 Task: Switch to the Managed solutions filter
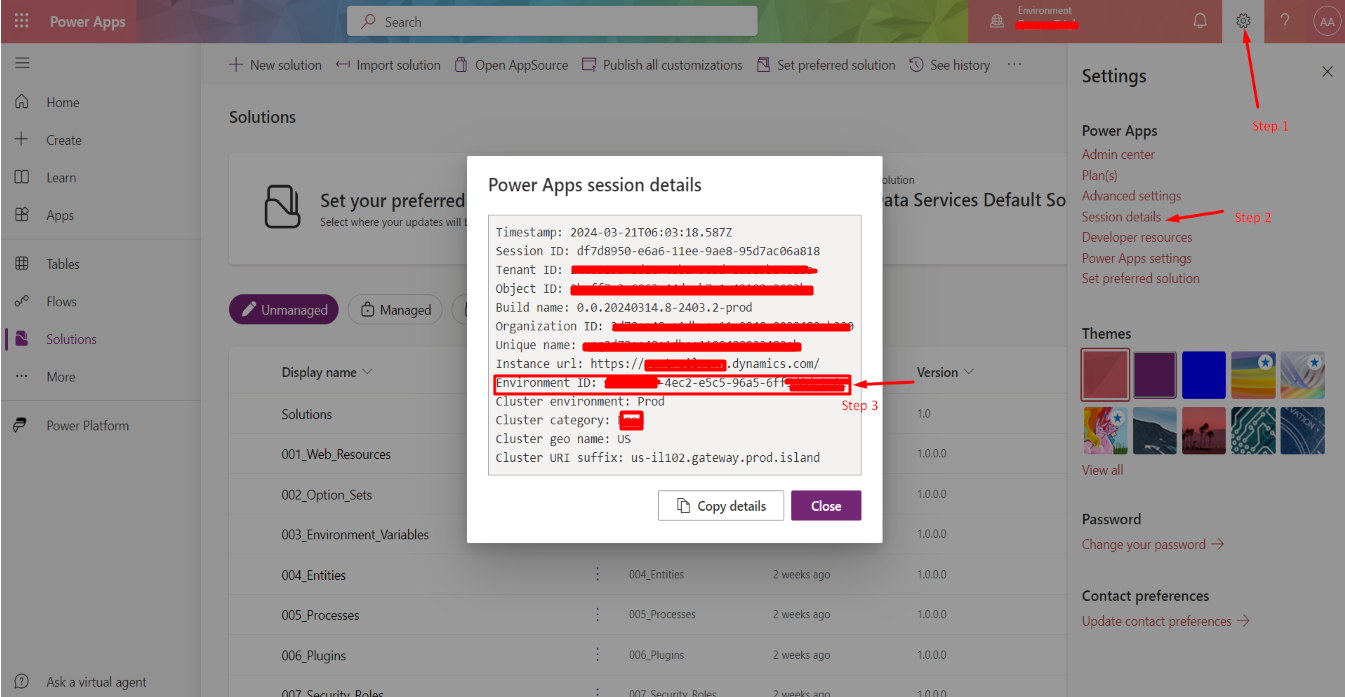(x=395, y=310)
